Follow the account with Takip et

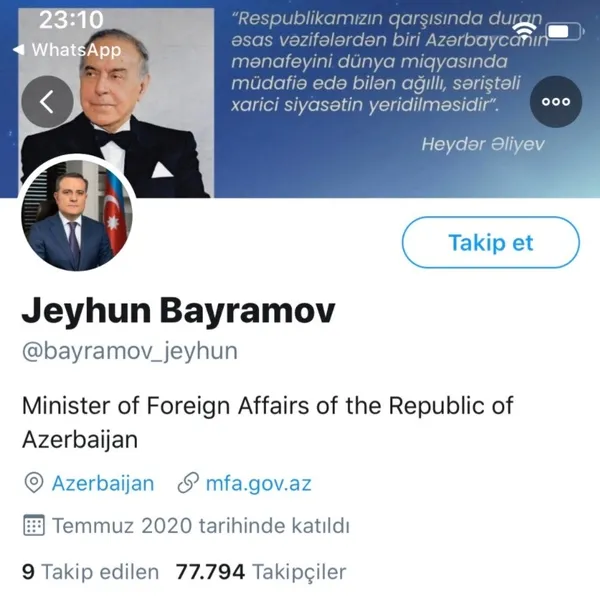491,242
